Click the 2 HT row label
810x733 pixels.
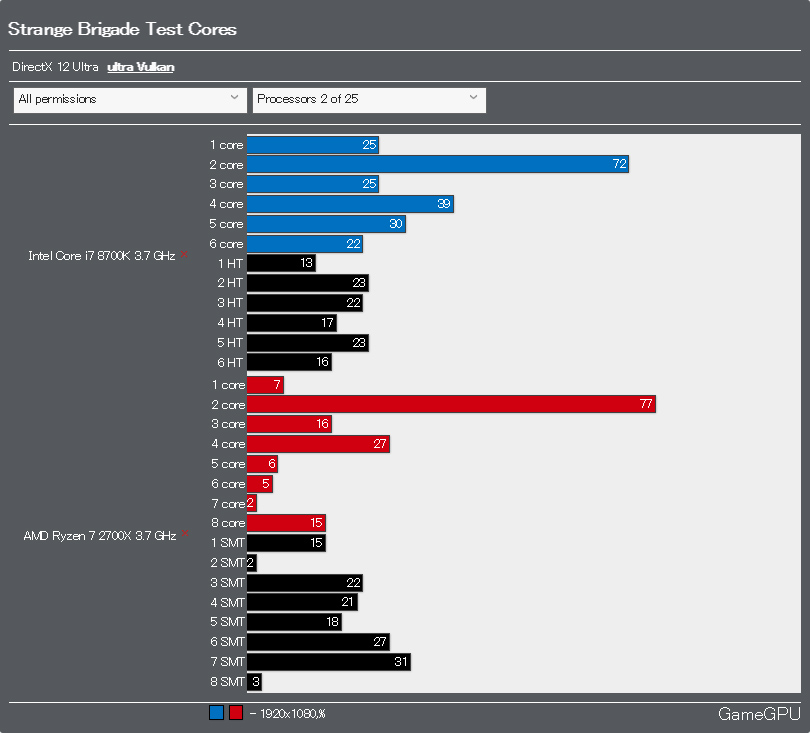coord(230,283)
